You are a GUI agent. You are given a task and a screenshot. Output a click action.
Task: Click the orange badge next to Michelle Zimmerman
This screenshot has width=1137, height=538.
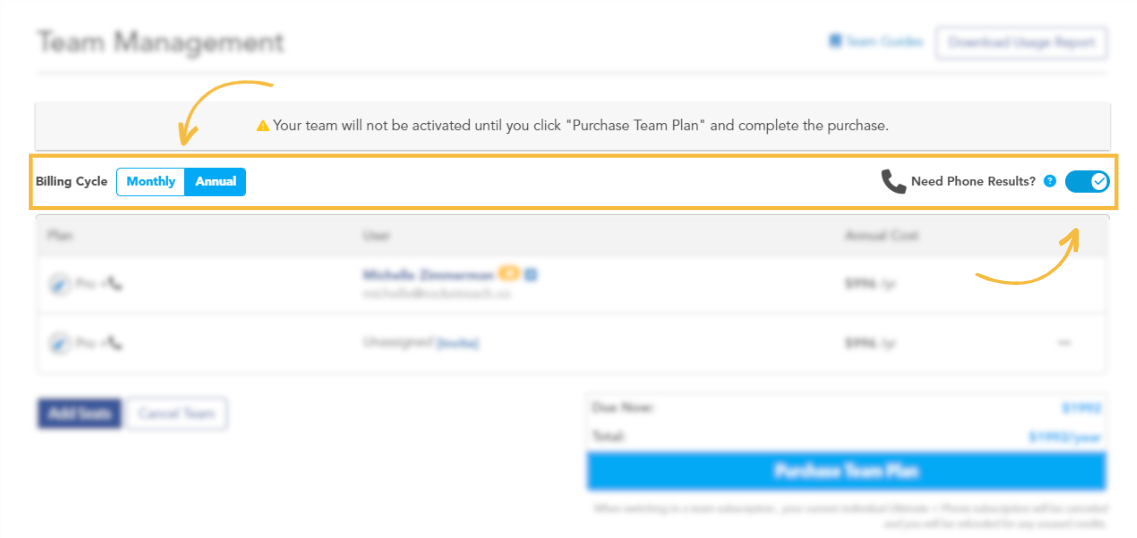click(x=510, y=274)
